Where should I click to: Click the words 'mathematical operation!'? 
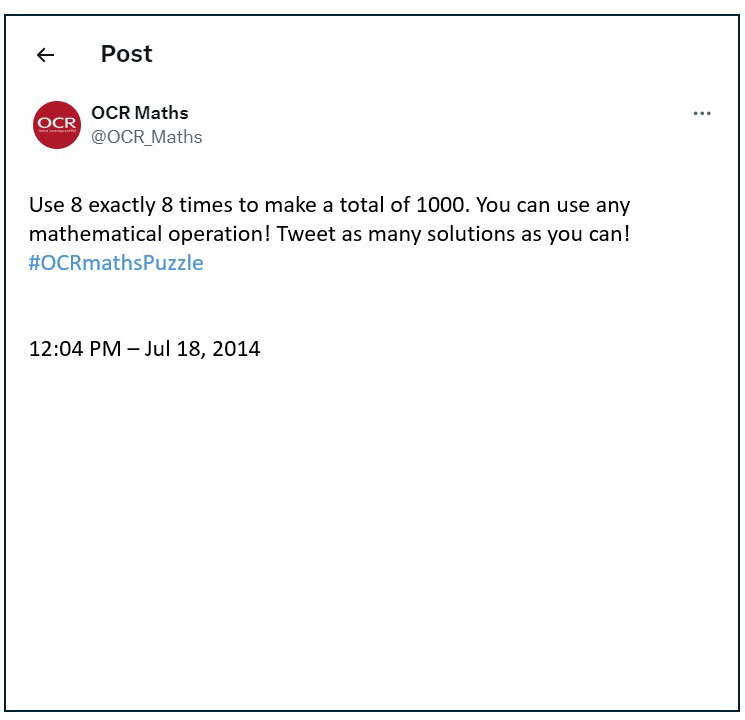tap(150, 234)
